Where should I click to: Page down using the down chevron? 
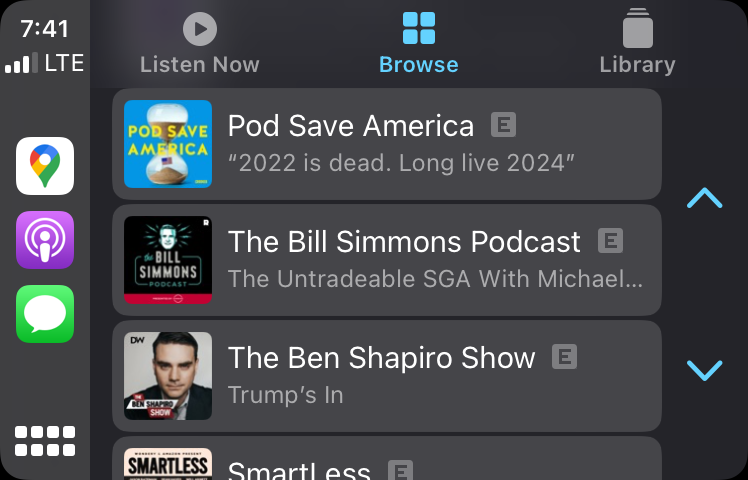(705, 370)
